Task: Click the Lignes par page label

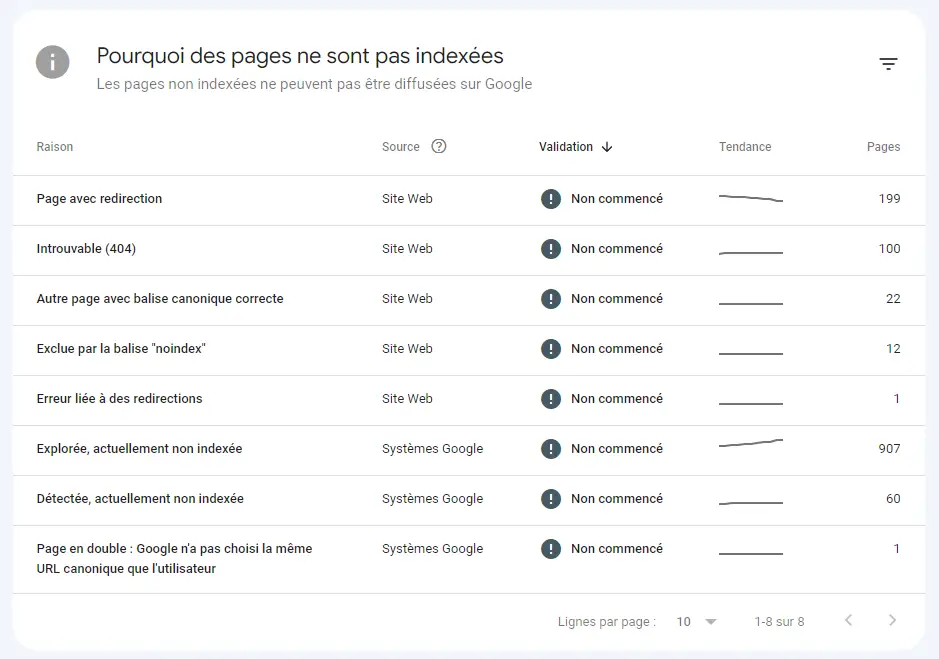Action: pyautogui.click(x=607, y=622)
